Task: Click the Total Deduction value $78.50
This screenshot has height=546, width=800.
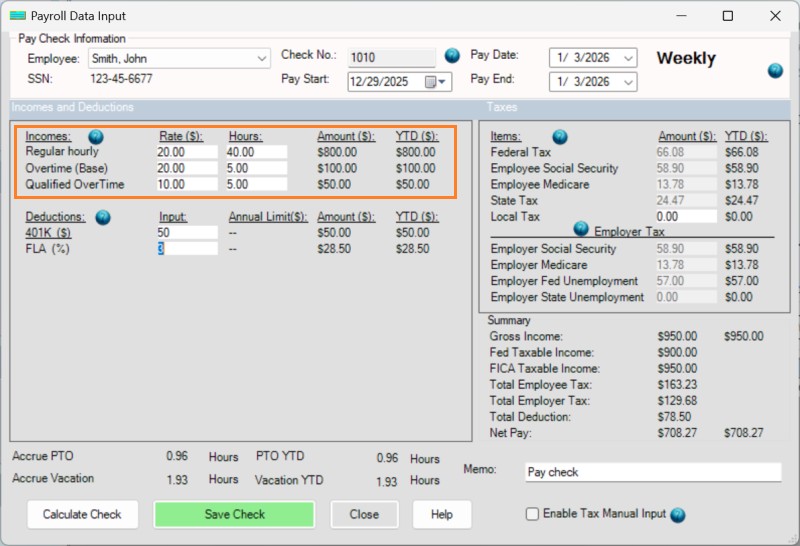Action: (x=674, y=417)
